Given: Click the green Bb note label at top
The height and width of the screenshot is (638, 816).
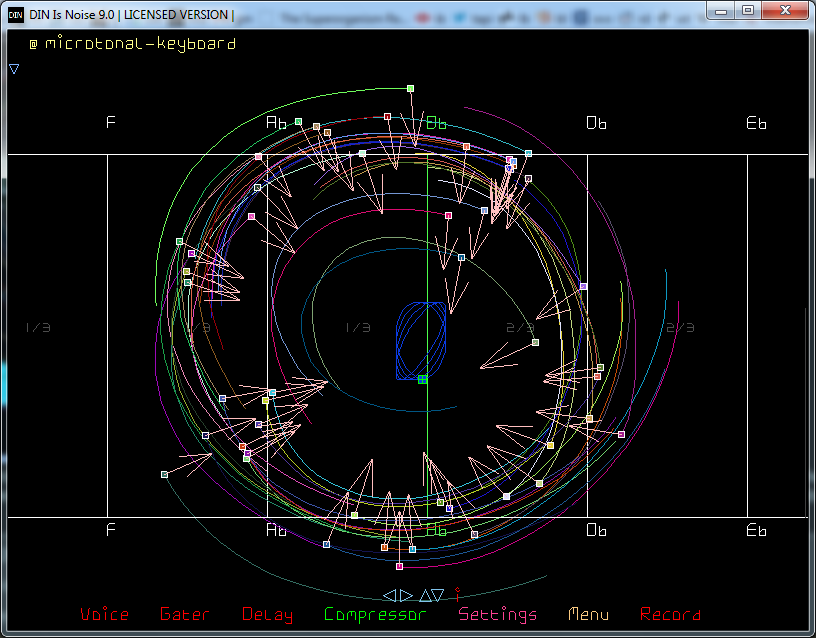Looking at the screenshot, I should point(437,123).
